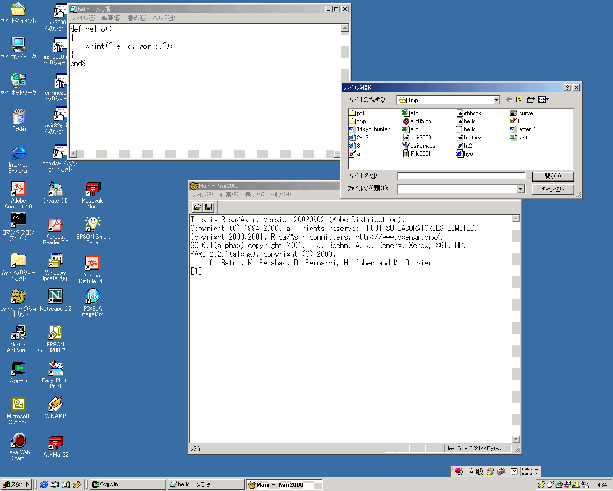The height and width of the screenshot is (491, 613).
Task: Launch Internet Explorer from quick launch bar
Action: (x=43, y=485)
